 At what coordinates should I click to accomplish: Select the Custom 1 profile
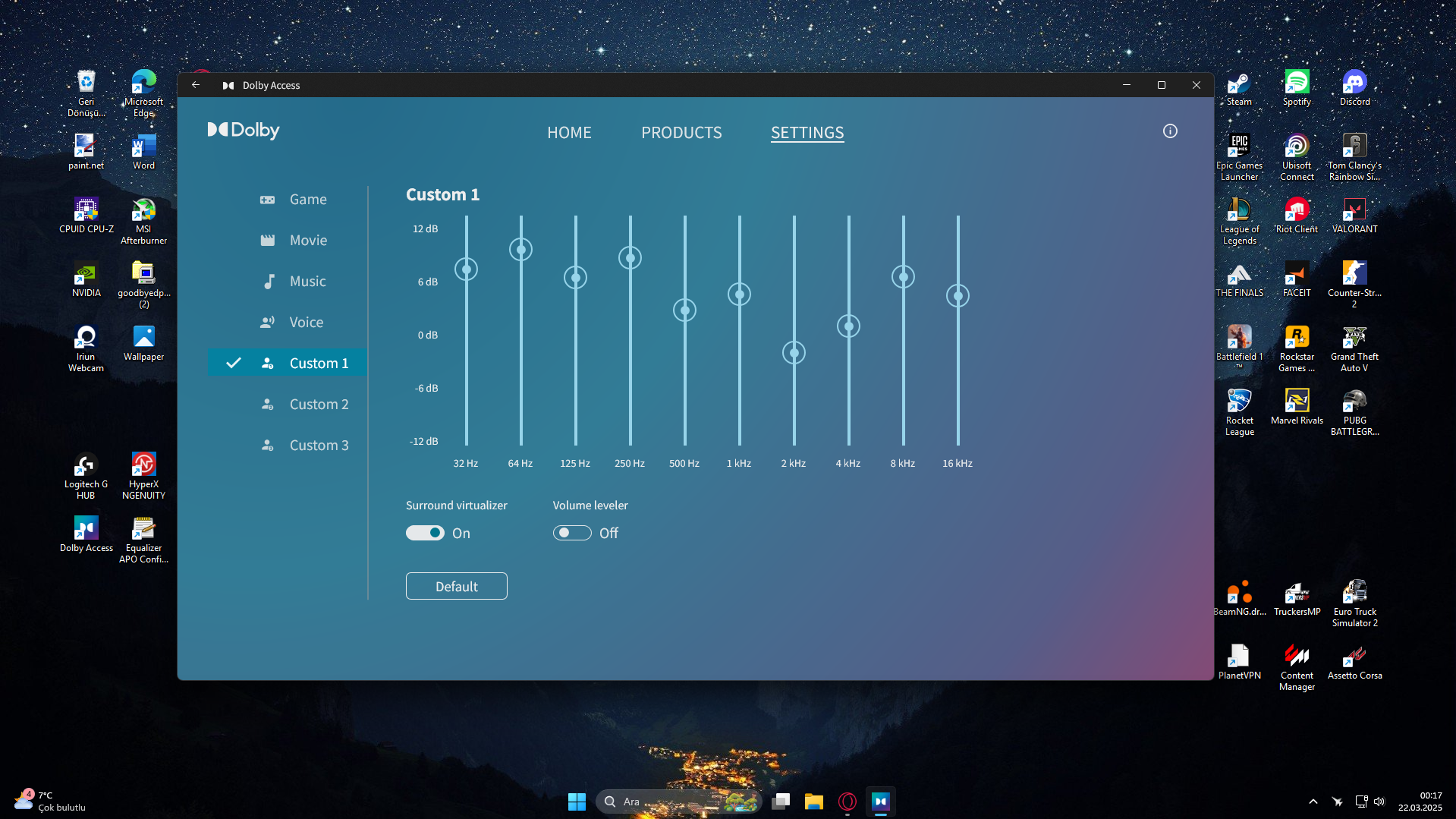[x=288, y=364]
